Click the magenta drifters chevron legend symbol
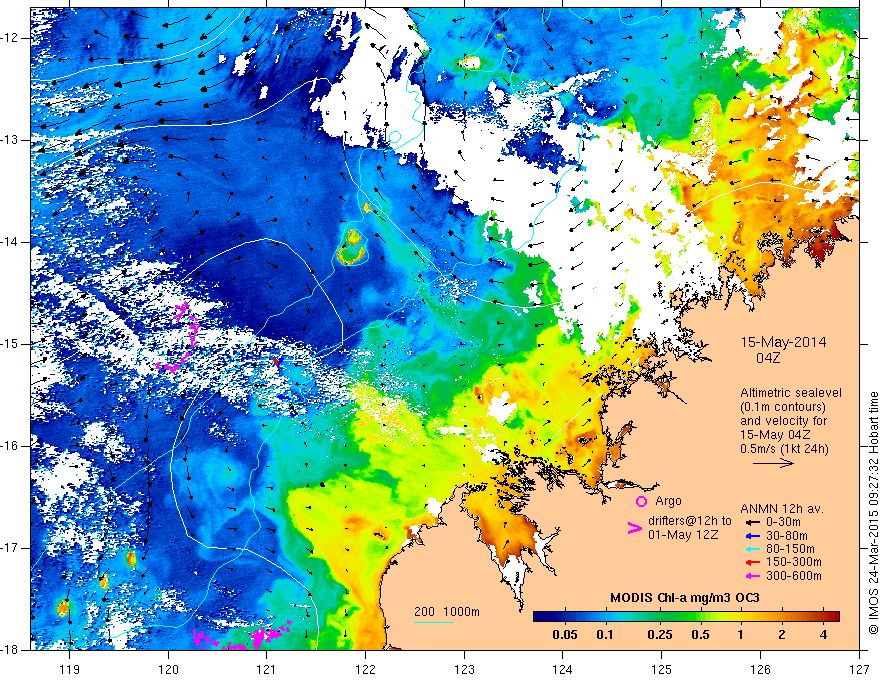The width and height of the screenshot is (880, 680). 635,527
